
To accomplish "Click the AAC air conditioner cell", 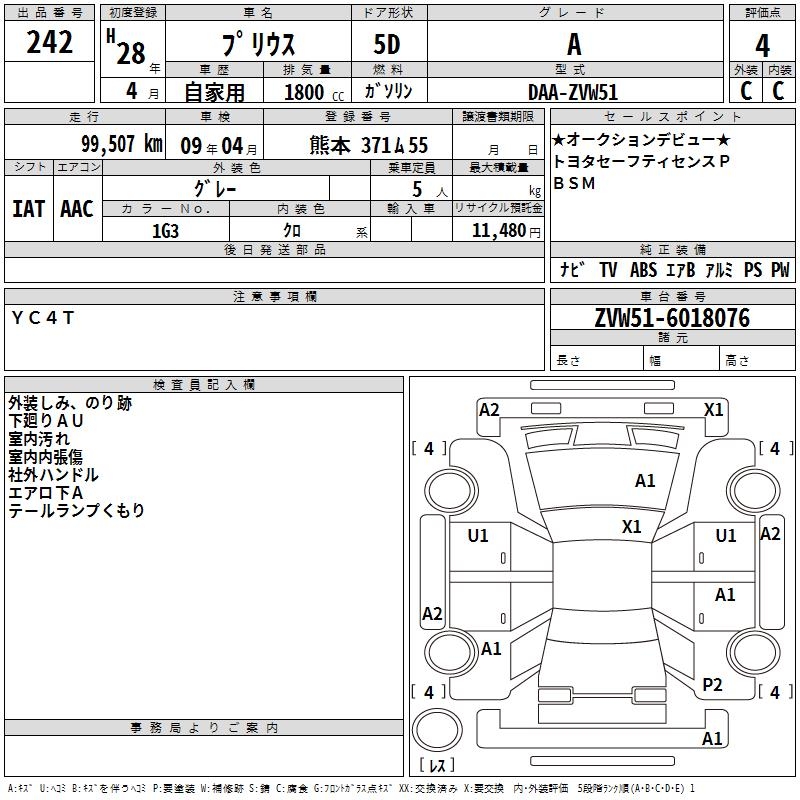I will tap(77, 208).
